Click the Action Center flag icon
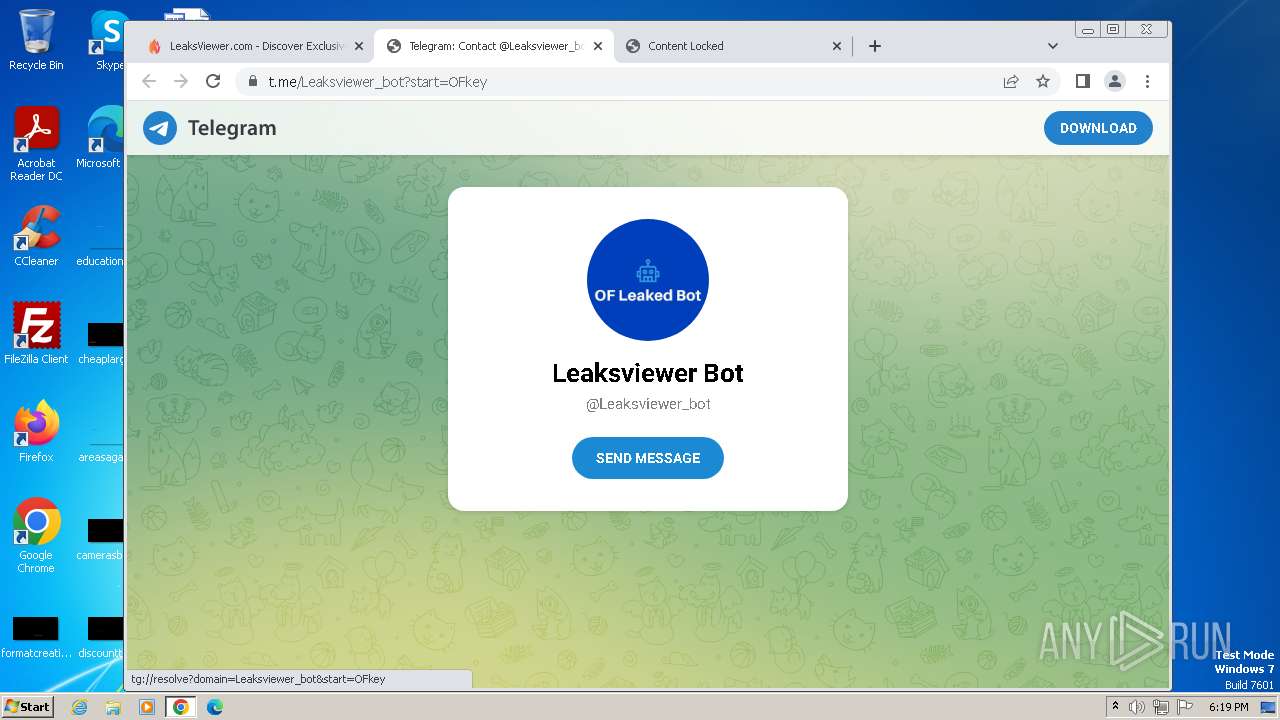1280x720 pixels. 1185,707
